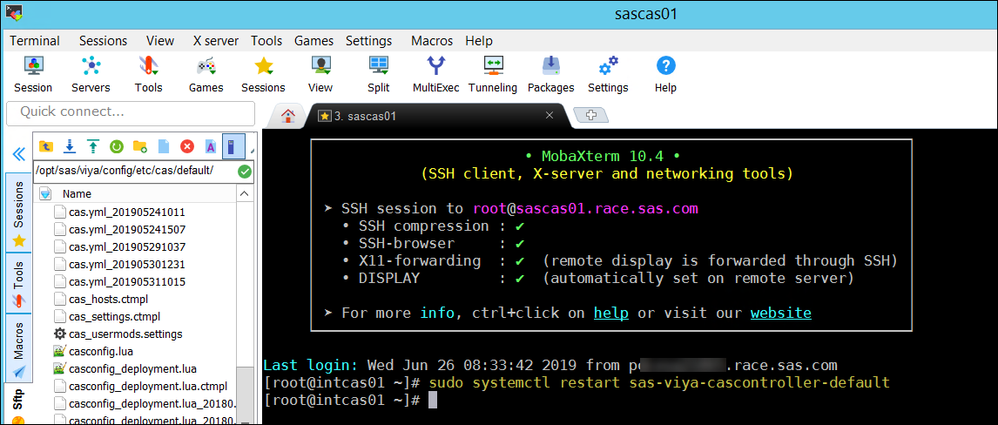Create new file in SFTP panel
Image resolution: width=998 pixels, height=425 pixels.
coord(164,147)
